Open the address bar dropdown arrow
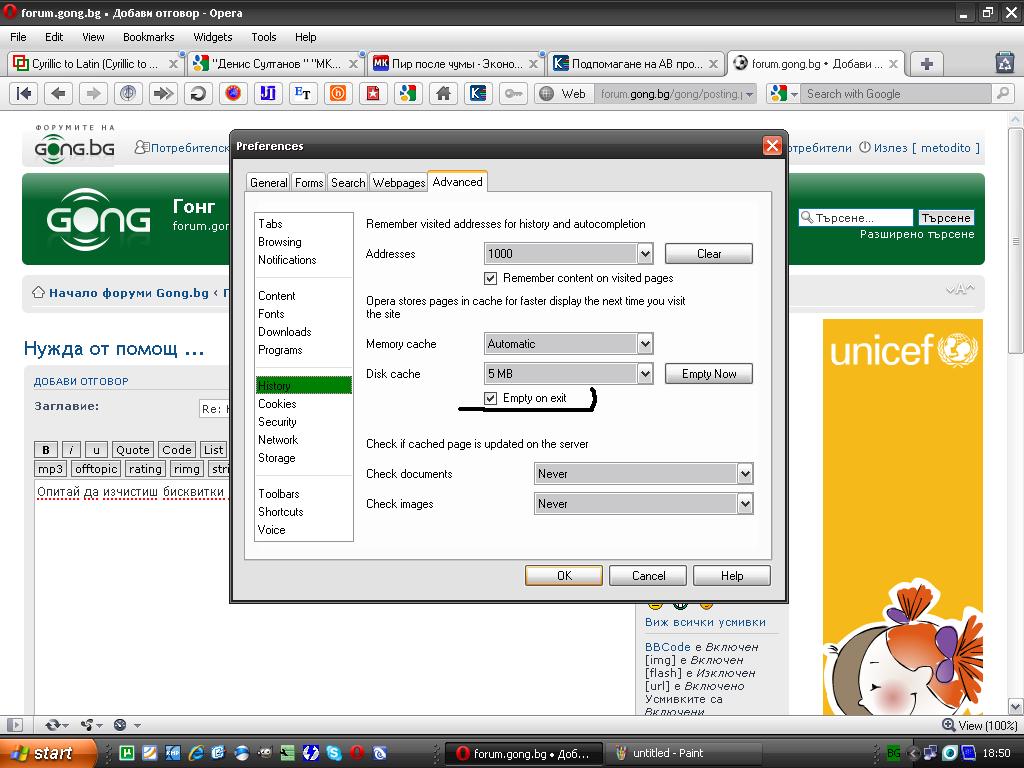1024x768 pixels. [750, 95]
